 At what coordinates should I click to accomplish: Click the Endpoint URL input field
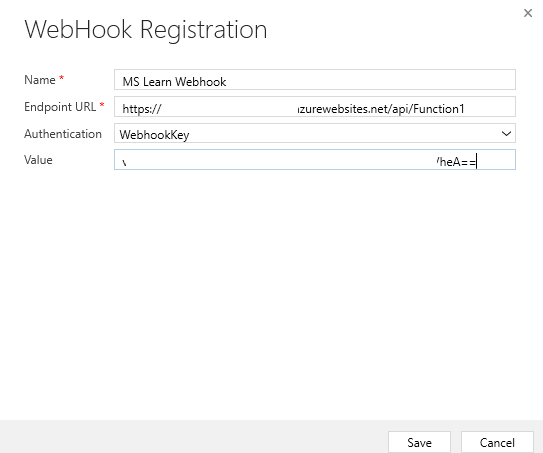point(315,107)
